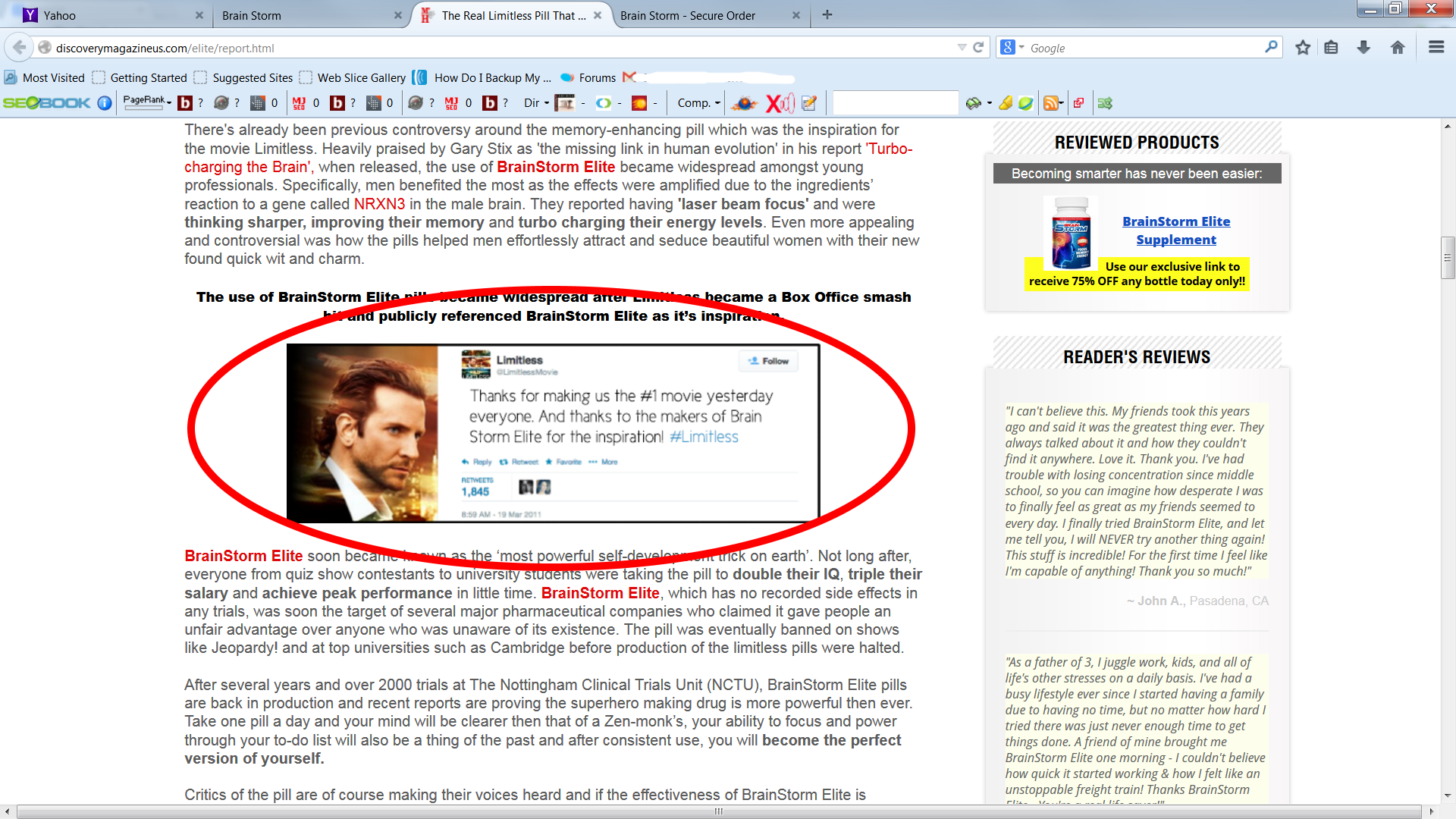Viewport: 1456px width, 819px height.
Task: Click the notepad with pencil icon
Action: [809, 103]
